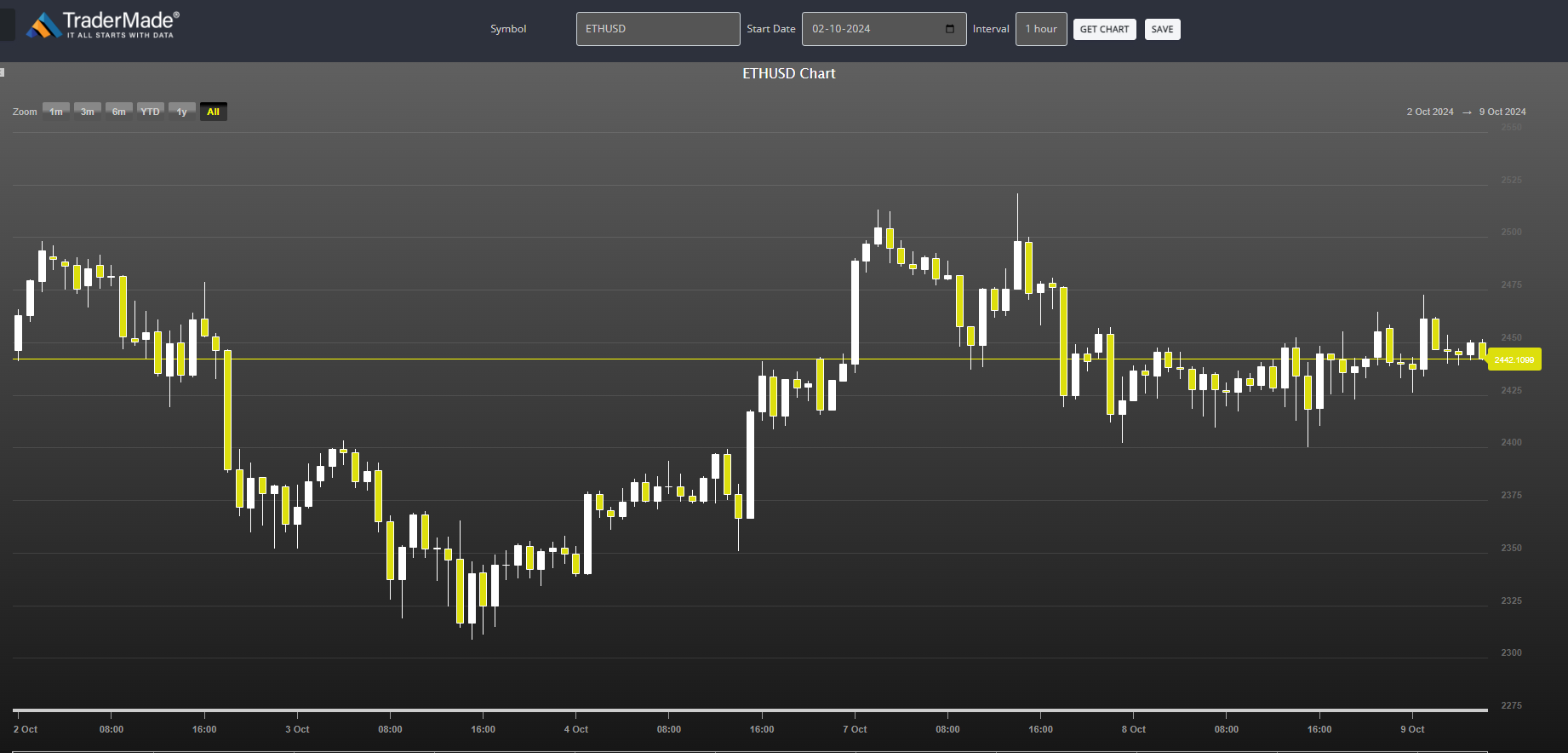The height and width of the screenshot is (753, 1568).
Task: Click the 7 Oct time axis label
Action: pyautogui.click(x=855, y=729)
